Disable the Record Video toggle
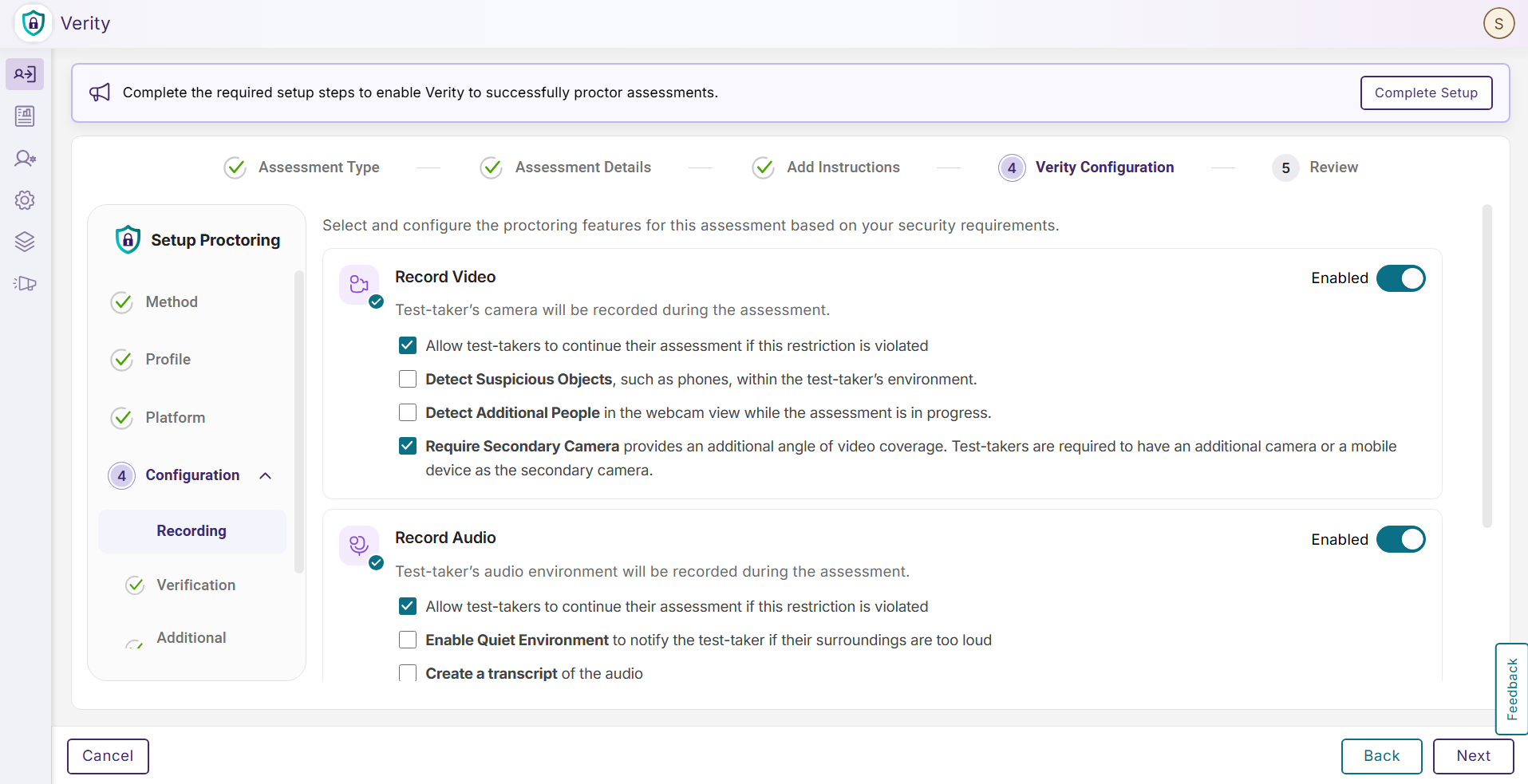The width and height of the screenshot is (1528, 784). click(1400, 278)
